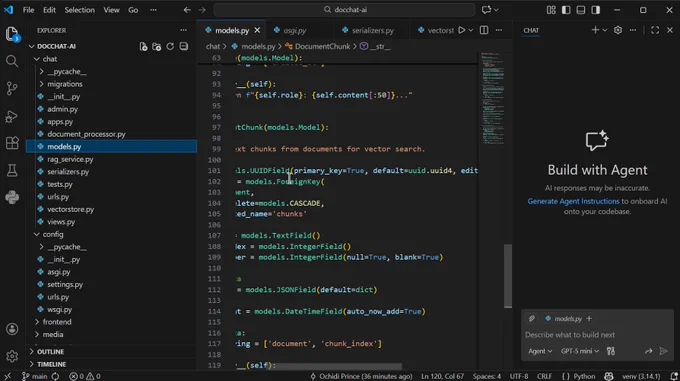Toggle the bottom panel visibility
The height and width of the screenshot is (381, 680).
[x=581, y=10]
